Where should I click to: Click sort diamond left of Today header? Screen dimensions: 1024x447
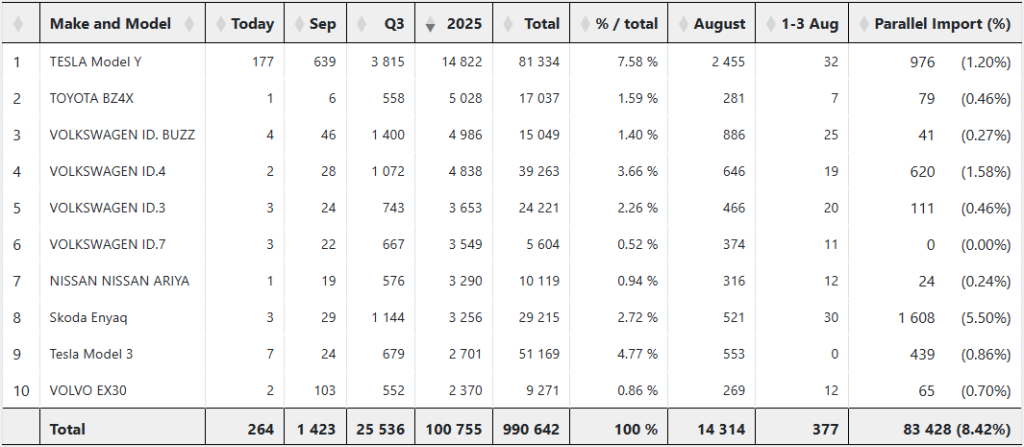click(x=217, y=24)
